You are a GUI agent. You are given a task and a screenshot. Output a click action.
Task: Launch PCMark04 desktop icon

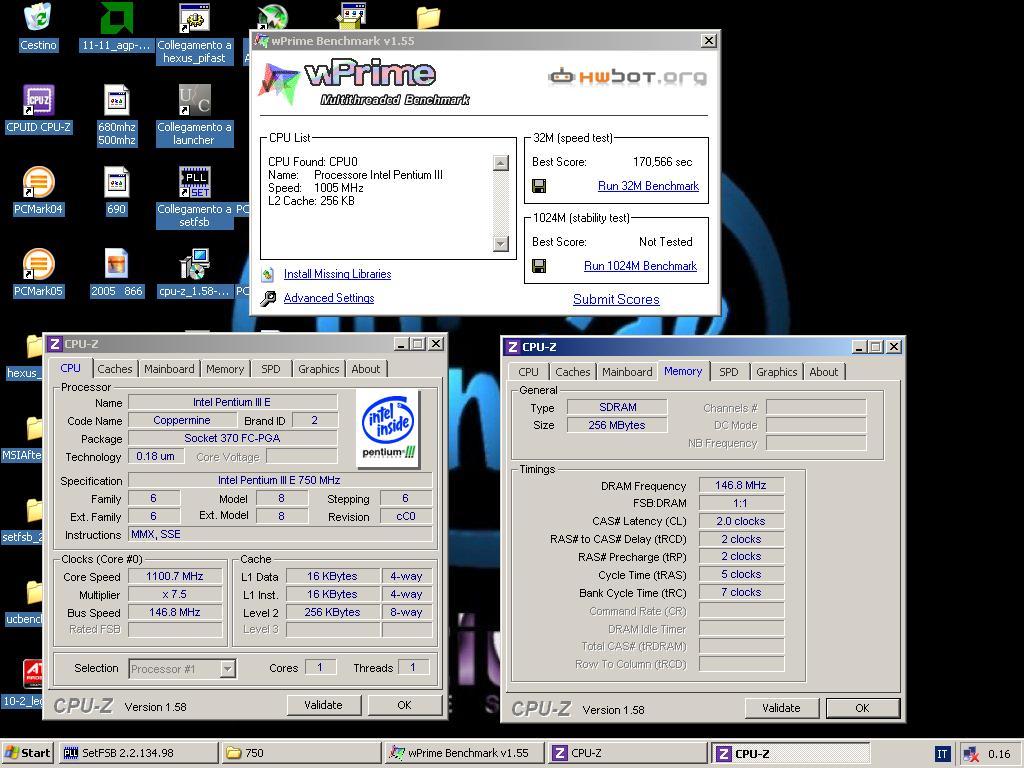tap(39, 182)
